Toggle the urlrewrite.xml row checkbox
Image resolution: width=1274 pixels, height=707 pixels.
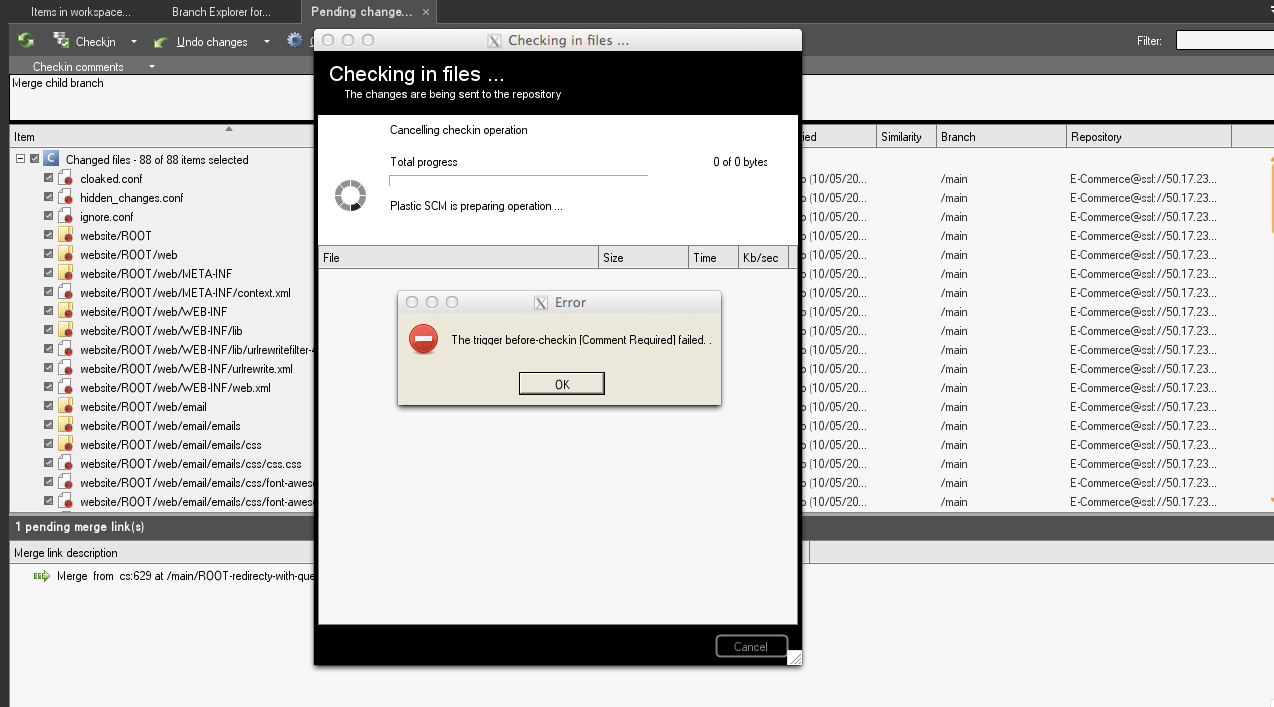(49, 368)
